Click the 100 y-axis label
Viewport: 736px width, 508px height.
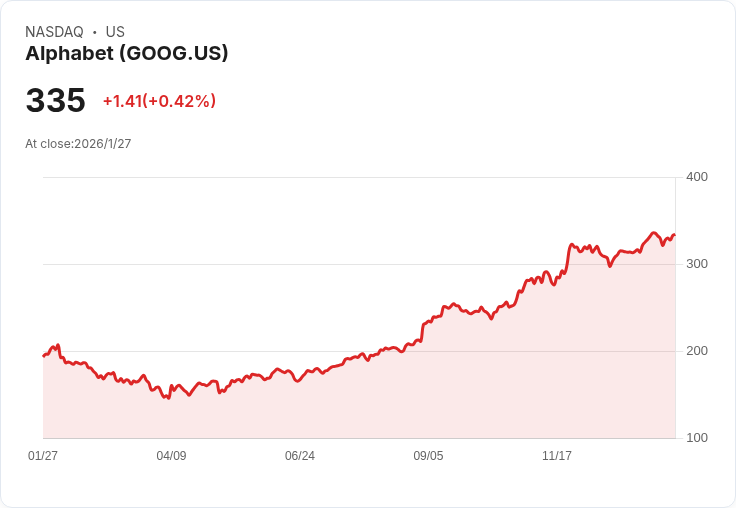click(696, 438)
